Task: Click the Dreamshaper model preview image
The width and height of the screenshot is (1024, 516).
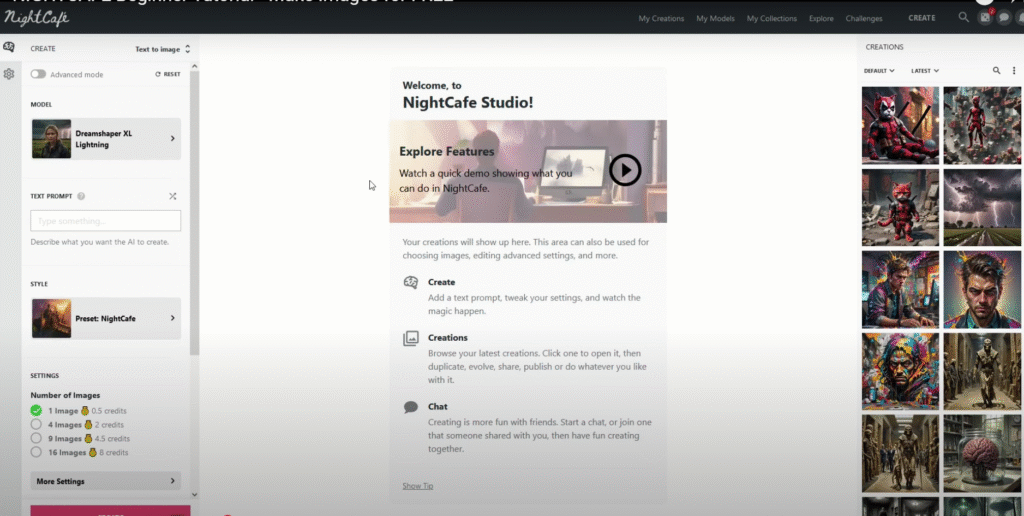Action: (52, 138)
